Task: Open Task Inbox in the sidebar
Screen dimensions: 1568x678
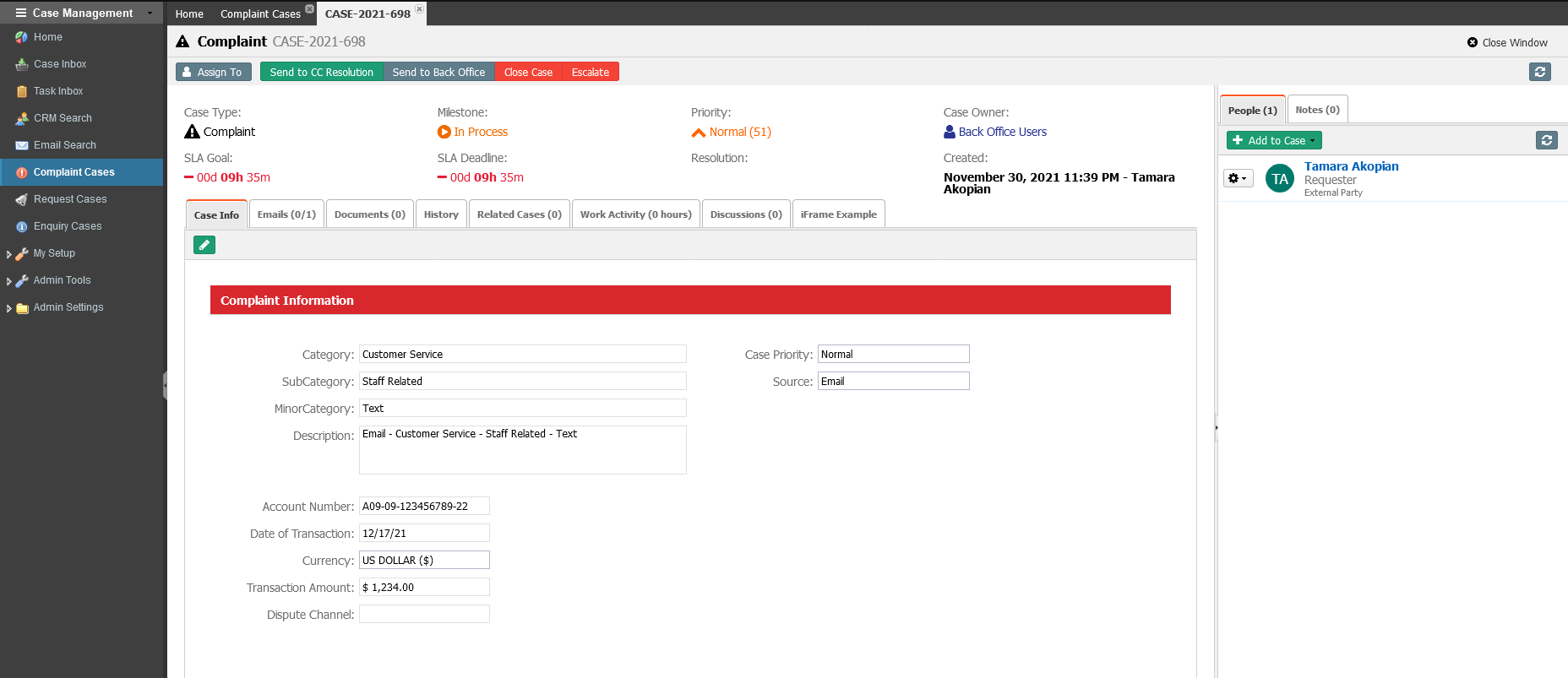Action: tap(58, 91)
